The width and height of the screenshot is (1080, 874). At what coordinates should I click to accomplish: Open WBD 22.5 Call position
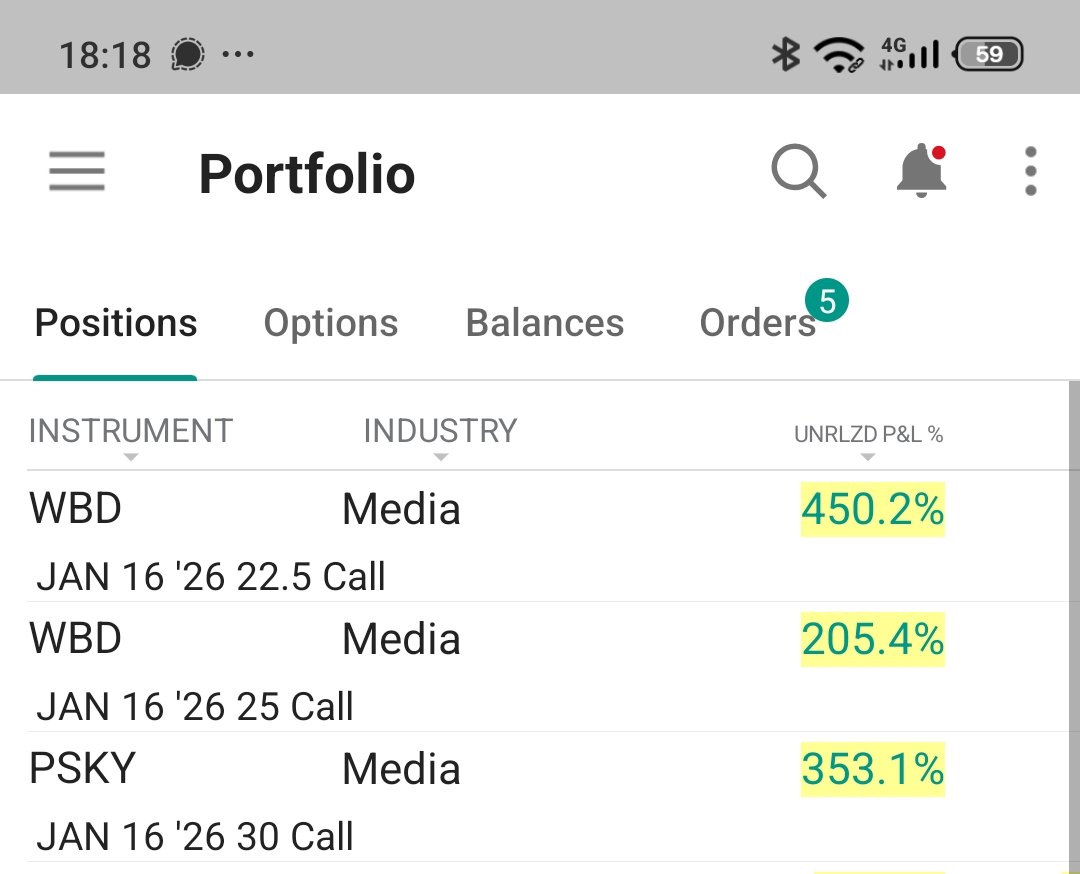tap(539, 537)
